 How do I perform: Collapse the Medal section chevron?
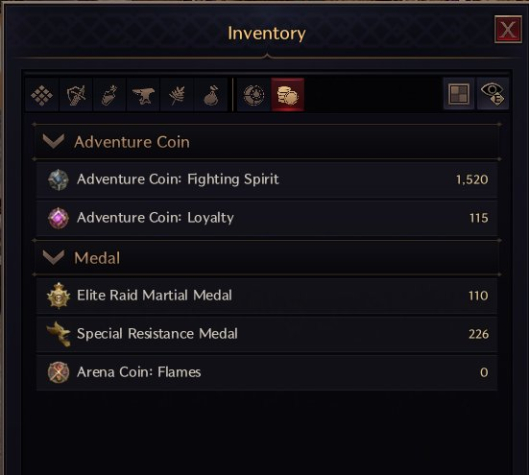[x=53, y=258]
